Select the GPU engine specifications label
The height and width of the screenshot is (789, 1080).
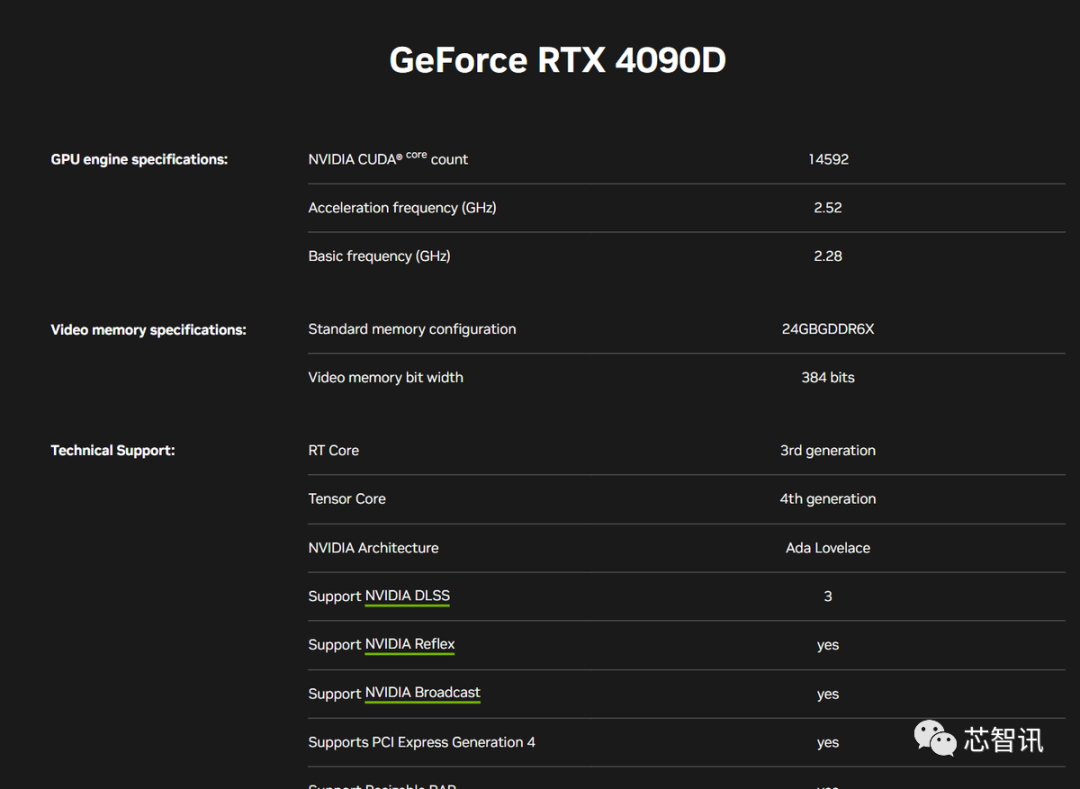pos(139,160)
